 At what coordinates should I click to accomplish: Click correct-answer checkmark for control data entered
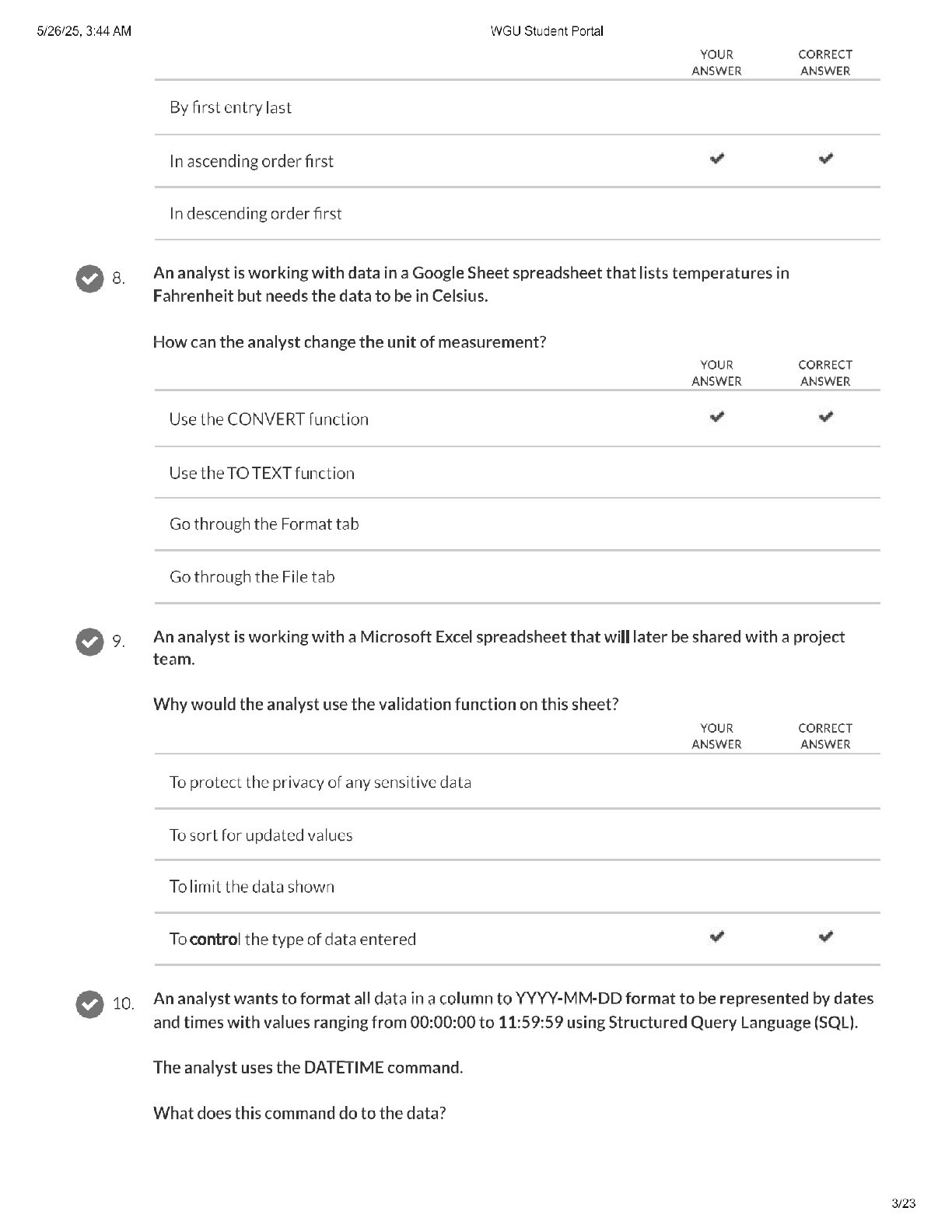[826, 936]
